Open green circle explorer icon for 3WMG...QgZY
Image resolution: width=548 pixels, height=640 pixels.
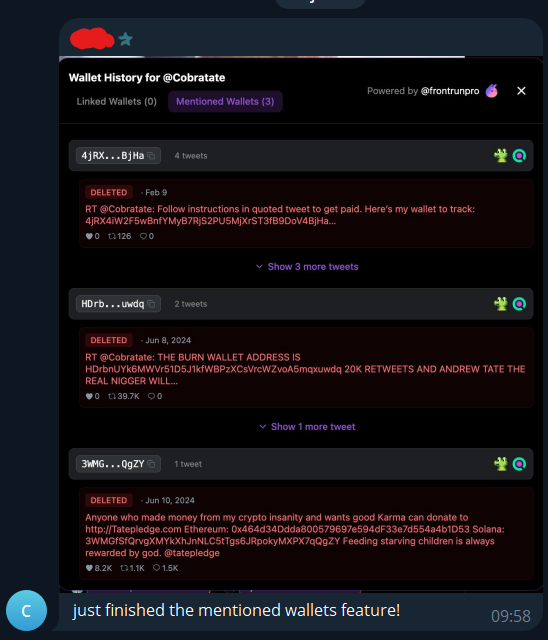pyautogui.click(x=519, y=464)
